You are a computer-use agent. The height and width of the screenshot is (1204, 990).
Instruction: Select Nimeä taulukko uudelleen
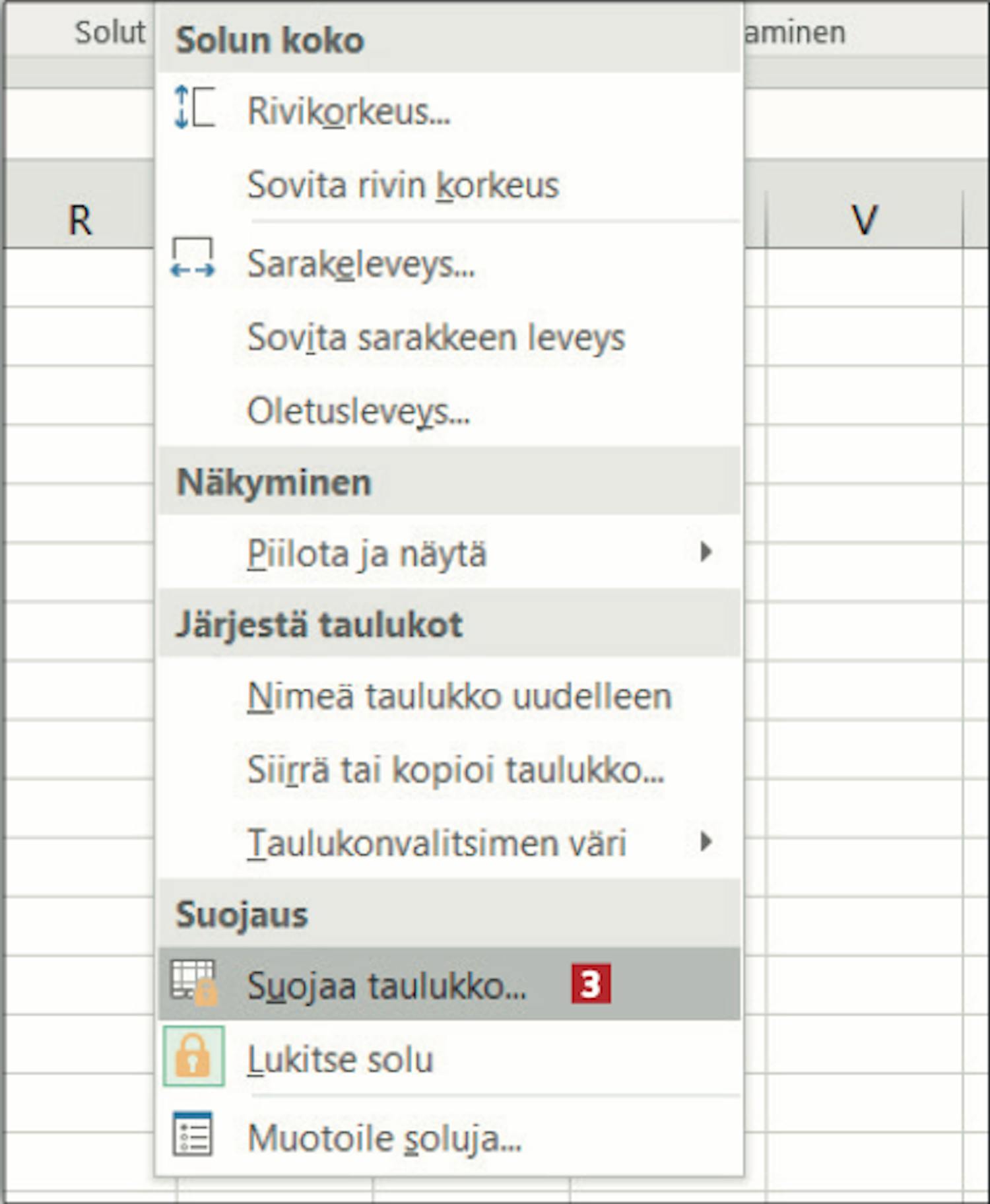click(x=449, y=696)
